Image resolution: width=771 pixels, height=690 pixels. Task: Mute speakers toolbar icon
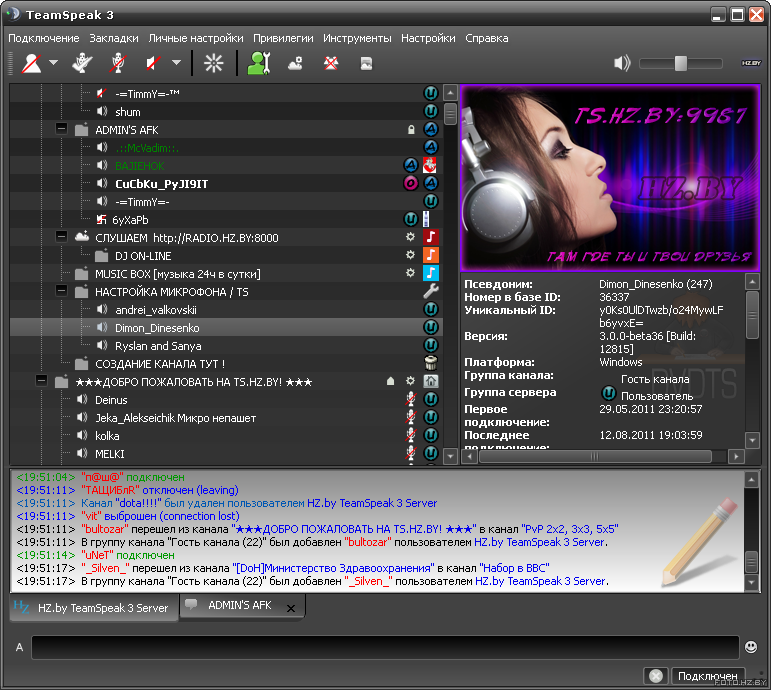coord(153,63)
